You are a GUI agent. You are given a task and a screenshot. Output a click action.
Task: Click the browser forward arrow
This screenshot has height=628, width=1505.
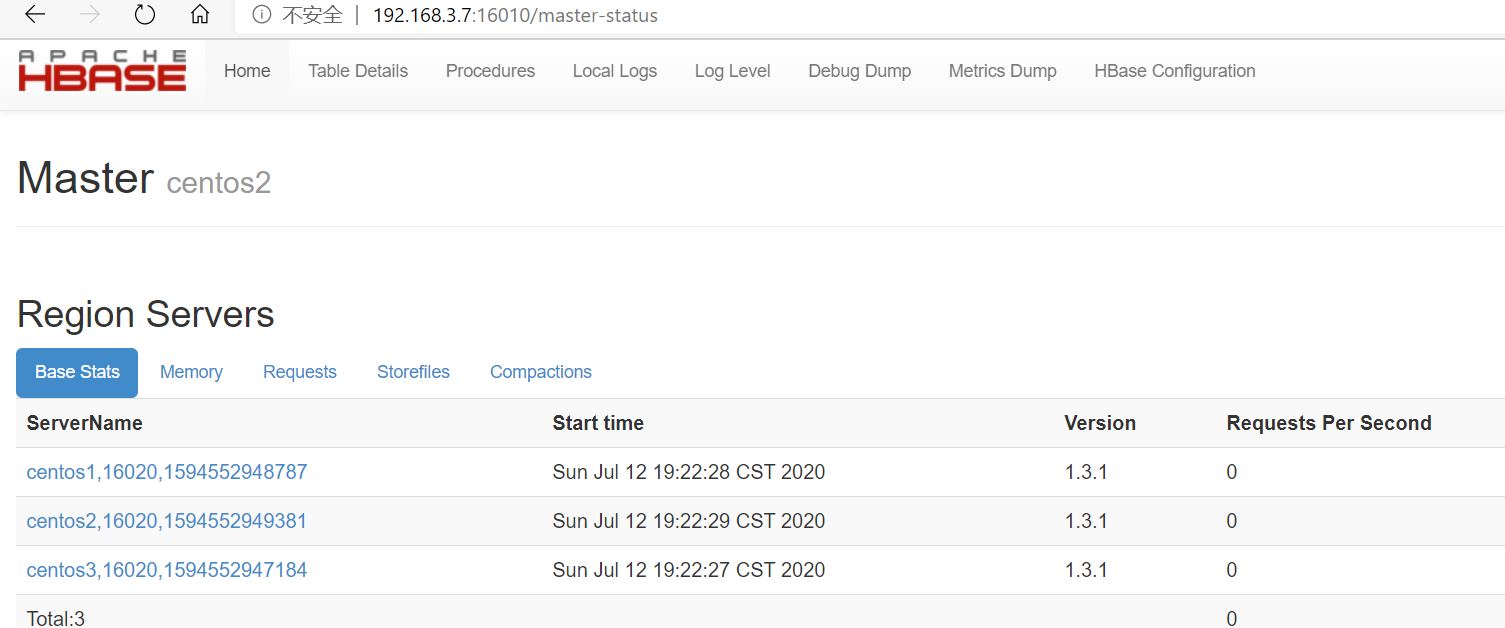[x=90, y=15]
